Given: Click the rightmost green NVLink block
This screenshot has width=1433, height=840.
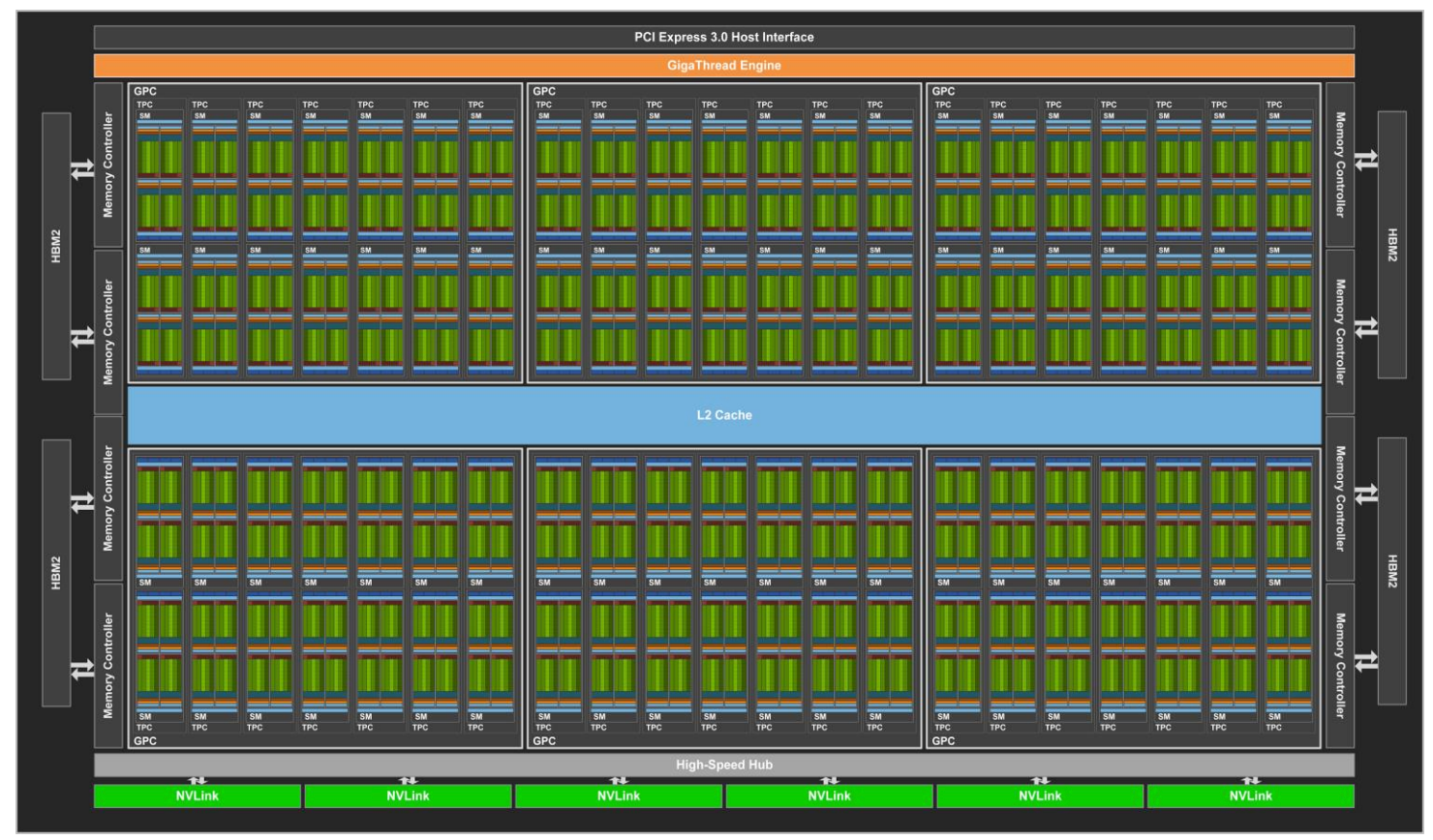Looking at the screenshot, I should click(x=1250, y=795).
